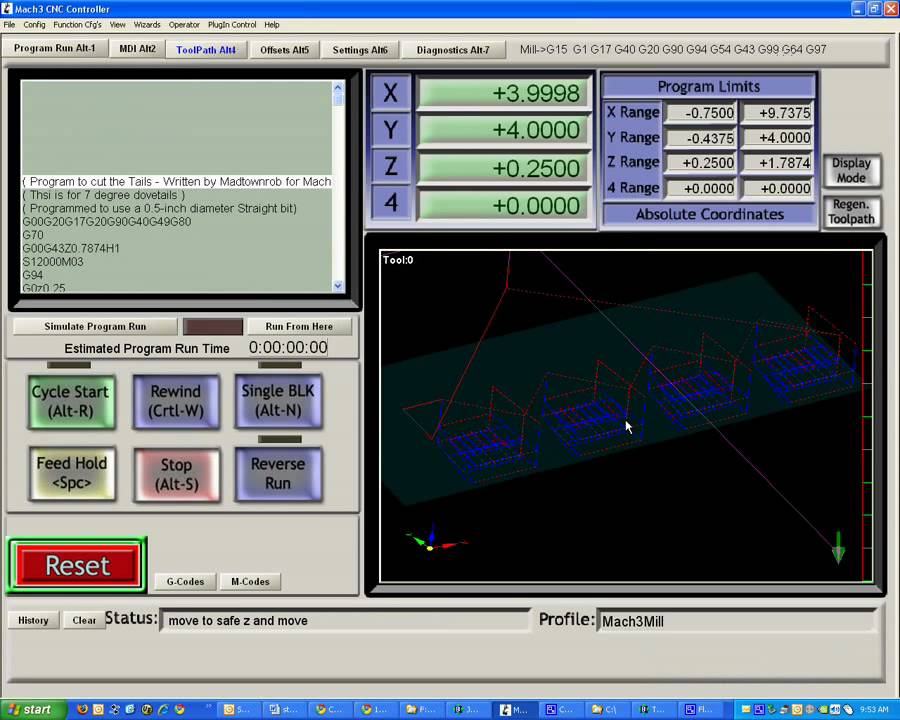Go to Offsets Alt5 tab
The width and height of the screenshot is (900, 720).
click(284, 50)
